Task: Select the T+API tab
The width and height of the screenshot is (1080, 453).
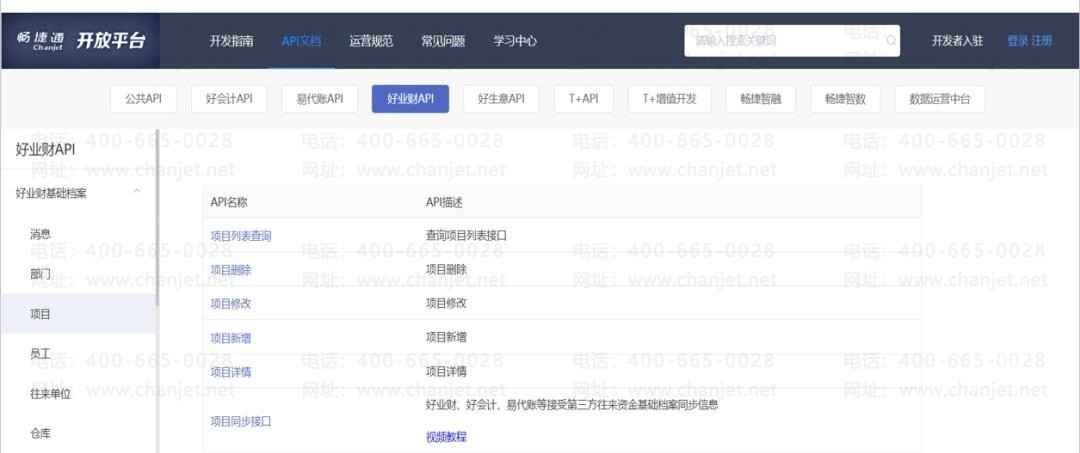Action: point(583,98)
